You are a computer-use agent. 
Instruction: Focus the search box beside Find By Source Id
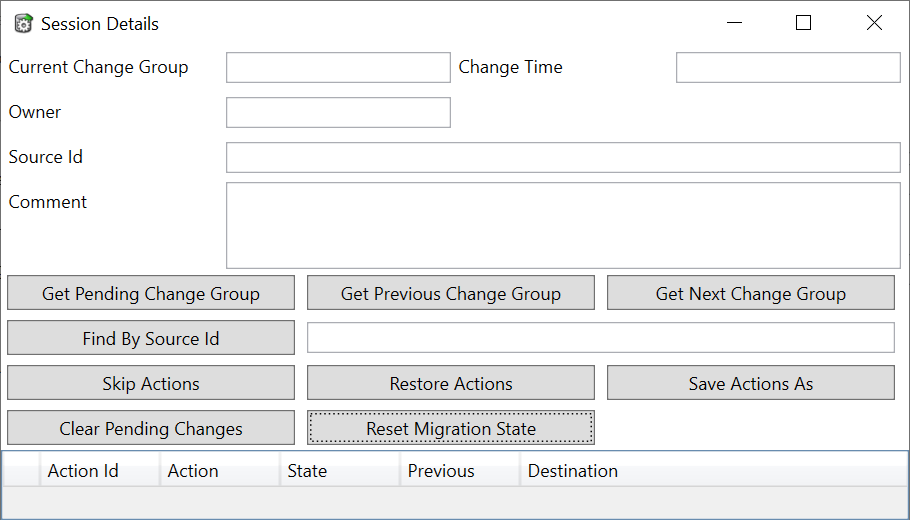(601, 338)
